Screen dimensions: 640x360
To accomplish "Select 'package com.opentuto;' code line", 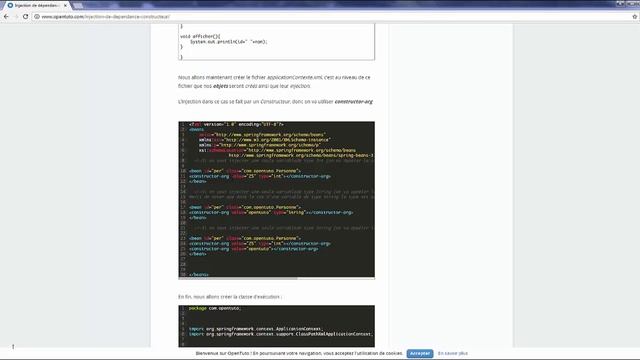I will (x=215, y=309).
